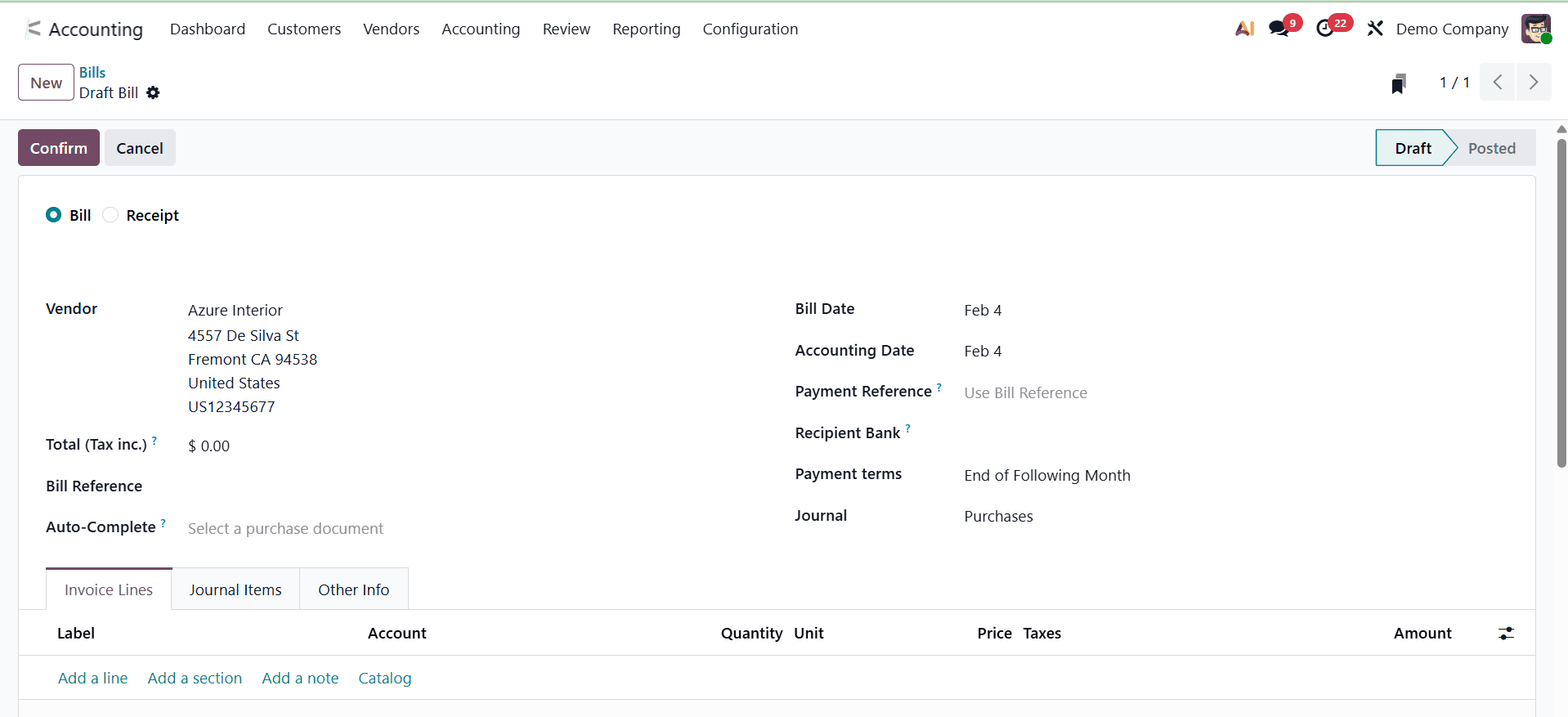Switch to the Invoice Lines tab

pos(109,589)
